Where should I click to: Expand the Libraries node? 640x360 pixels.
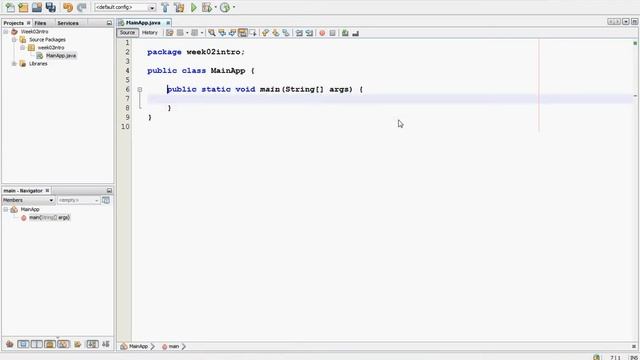click(x=14, y=64)
